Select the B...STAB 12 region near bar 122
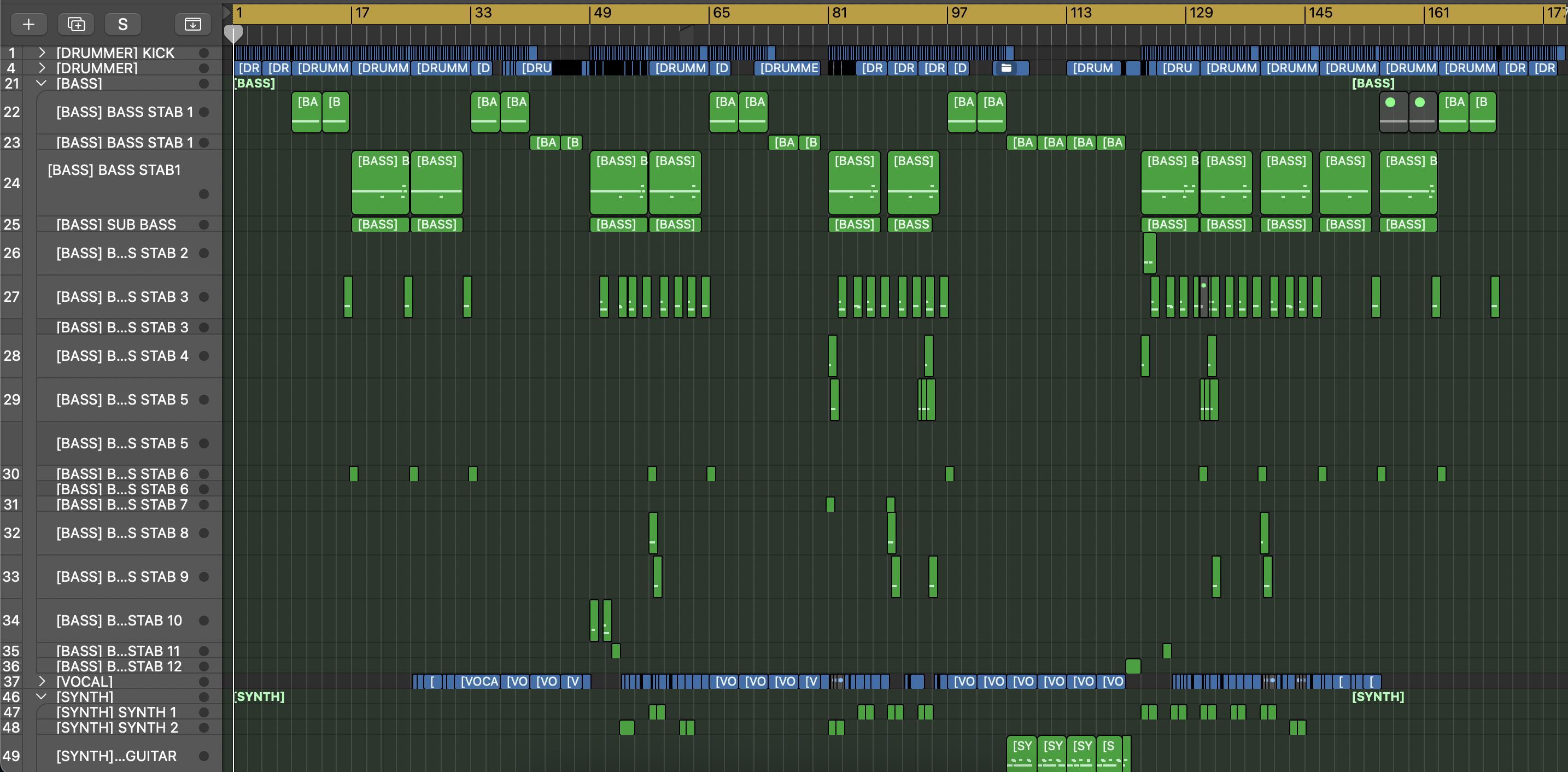The image size is (1568, 772). pyautogui.click(x=1133, y=666)
